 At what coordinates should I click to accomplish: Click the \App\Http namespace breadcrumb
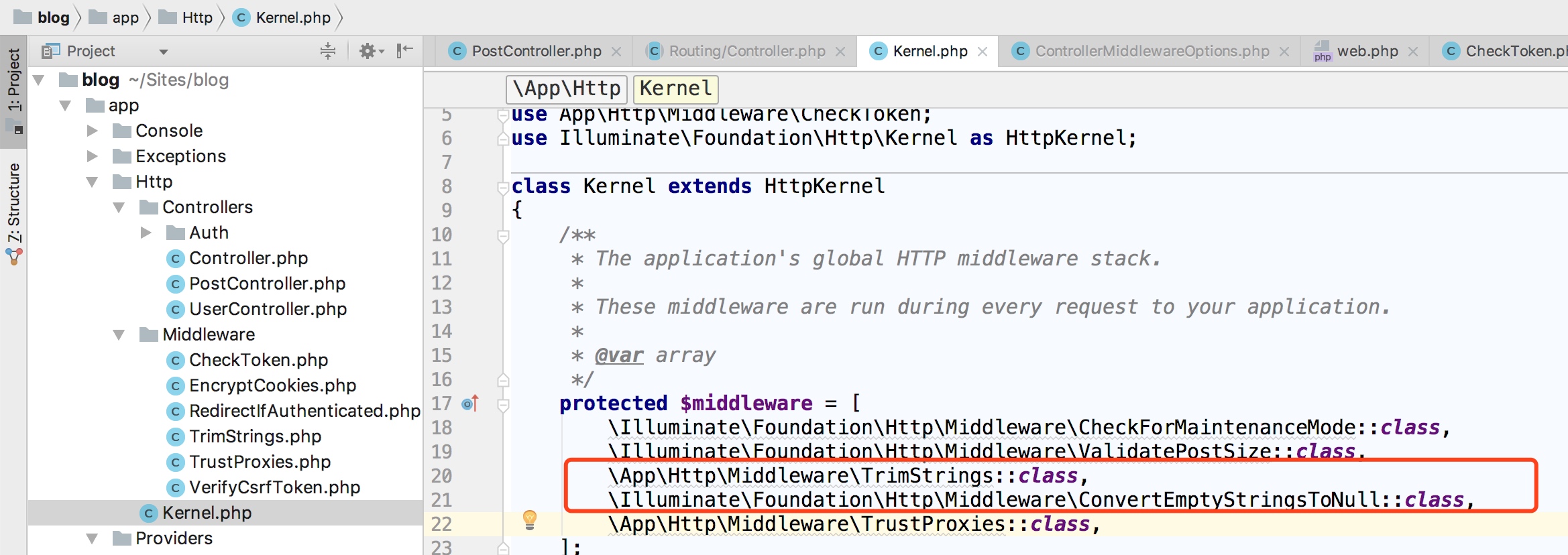[567, 88]
